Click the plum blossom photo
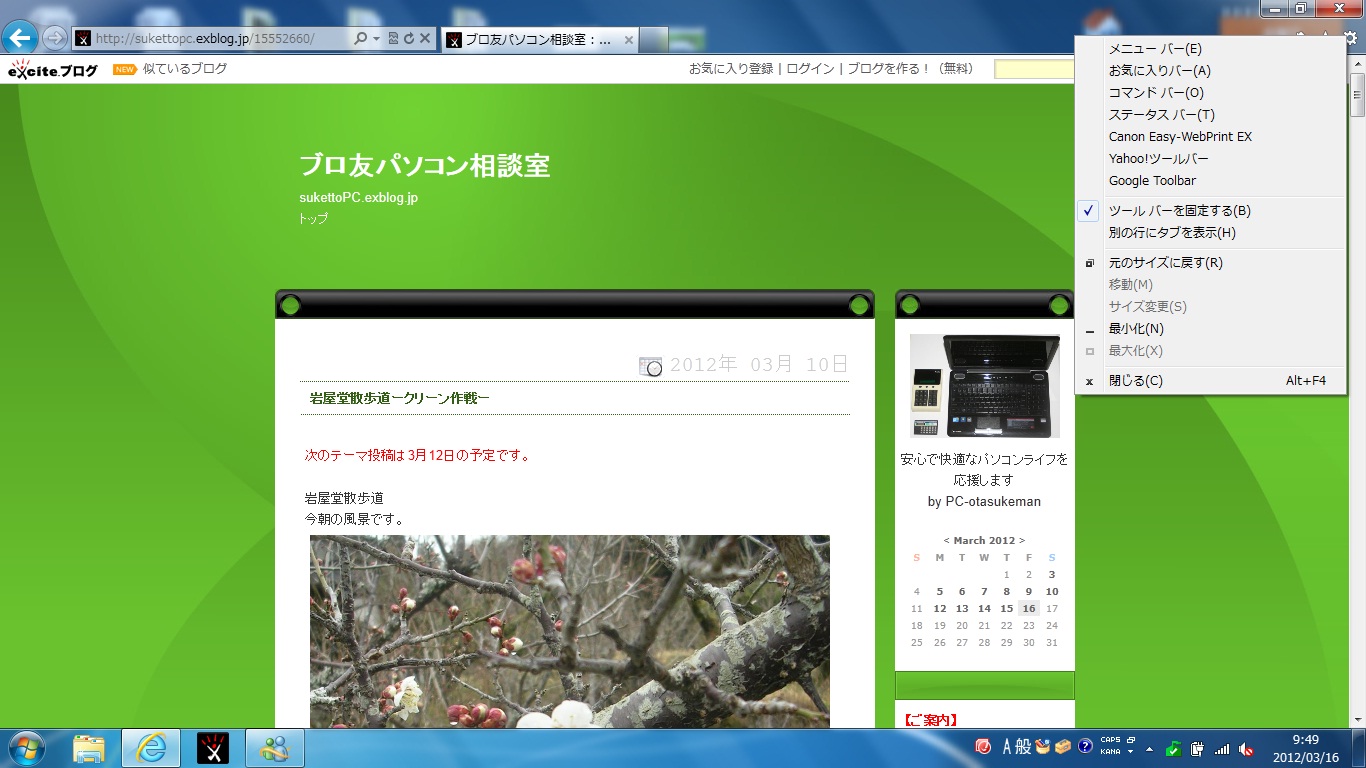This screenshot has width=1366, height=768. pos(570,632)
